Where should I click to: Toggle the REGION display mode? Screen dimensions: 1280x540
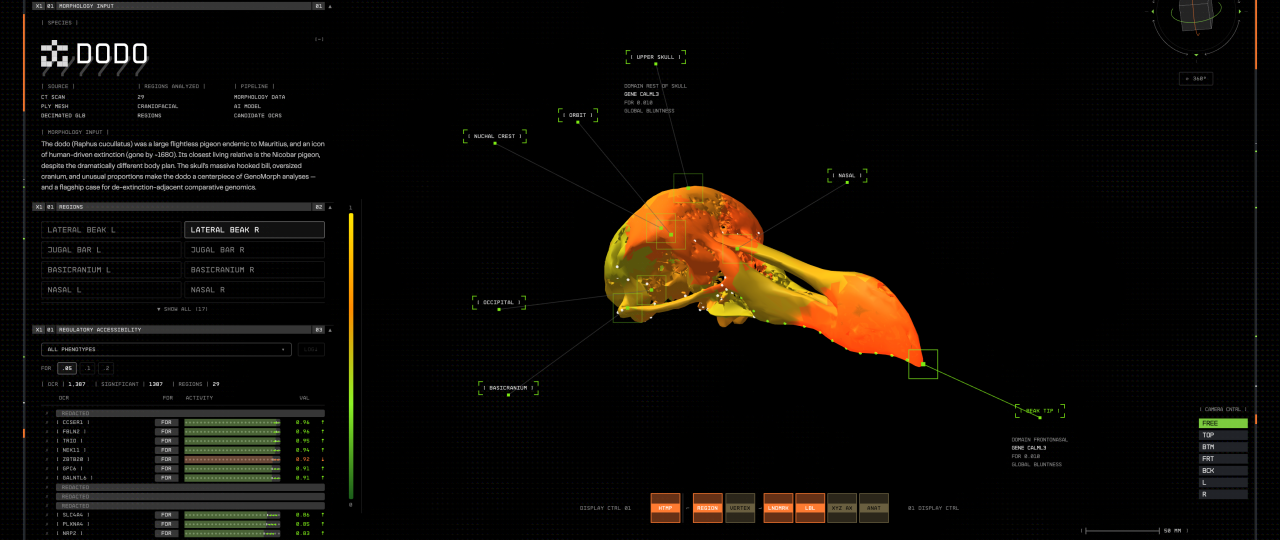click(x=707, y=508)
